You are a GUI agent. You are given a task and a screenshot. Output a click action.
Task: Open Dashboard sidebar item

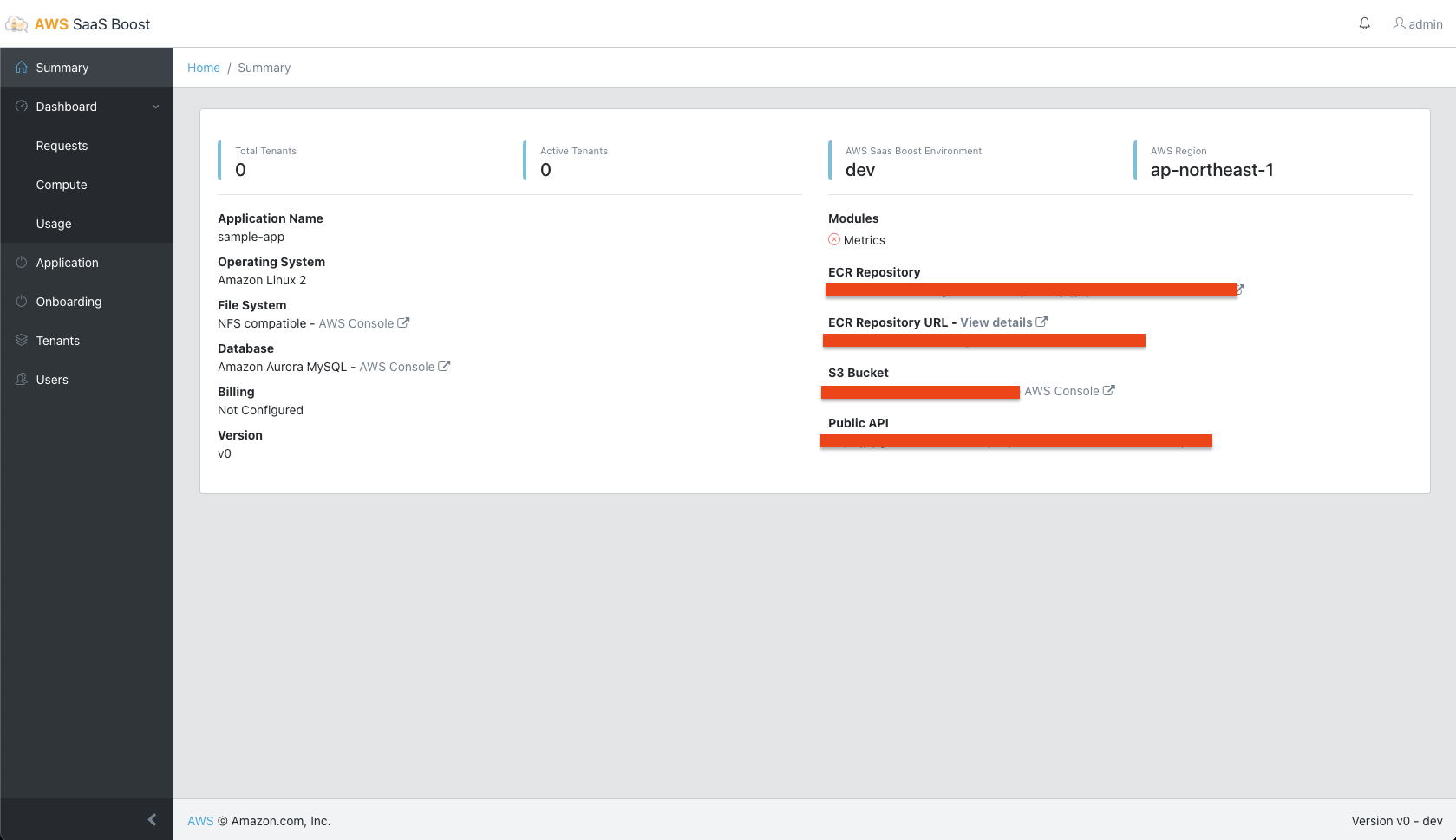coord(87,107)
